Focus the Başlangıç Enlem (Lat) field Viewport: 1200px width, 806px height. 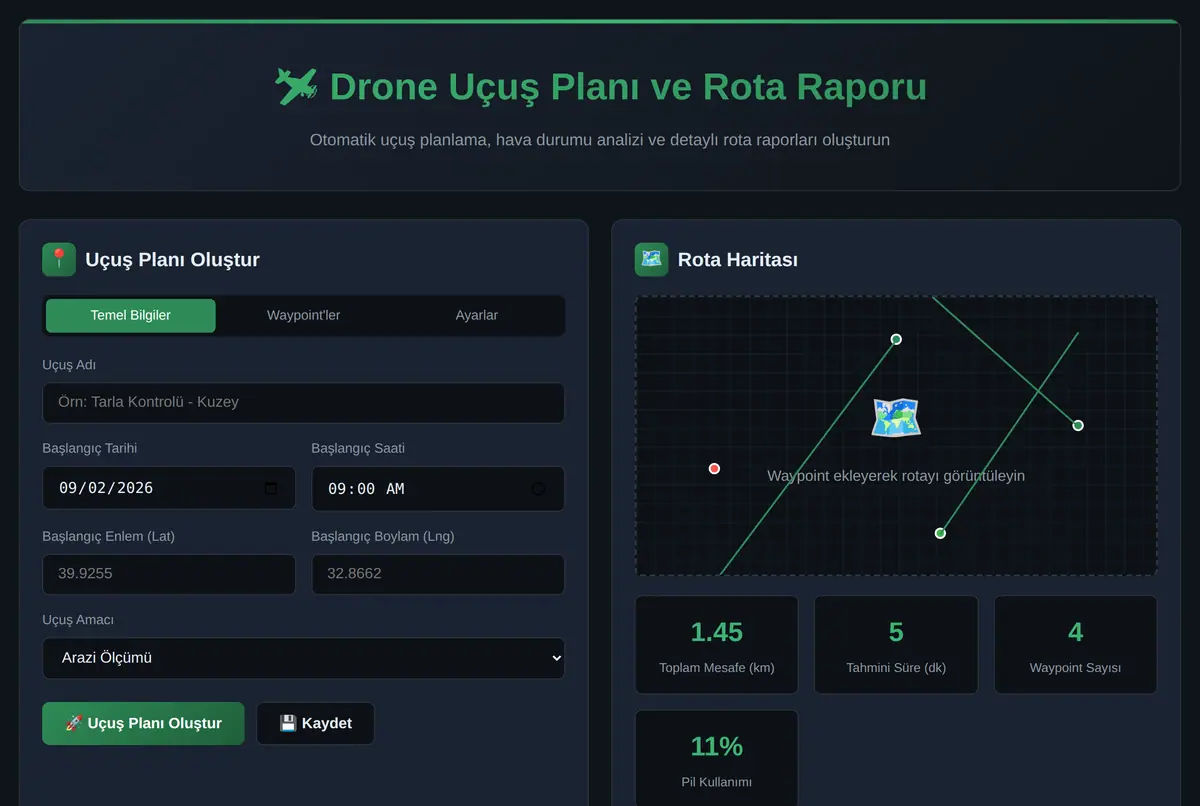[x=169, y=574]
